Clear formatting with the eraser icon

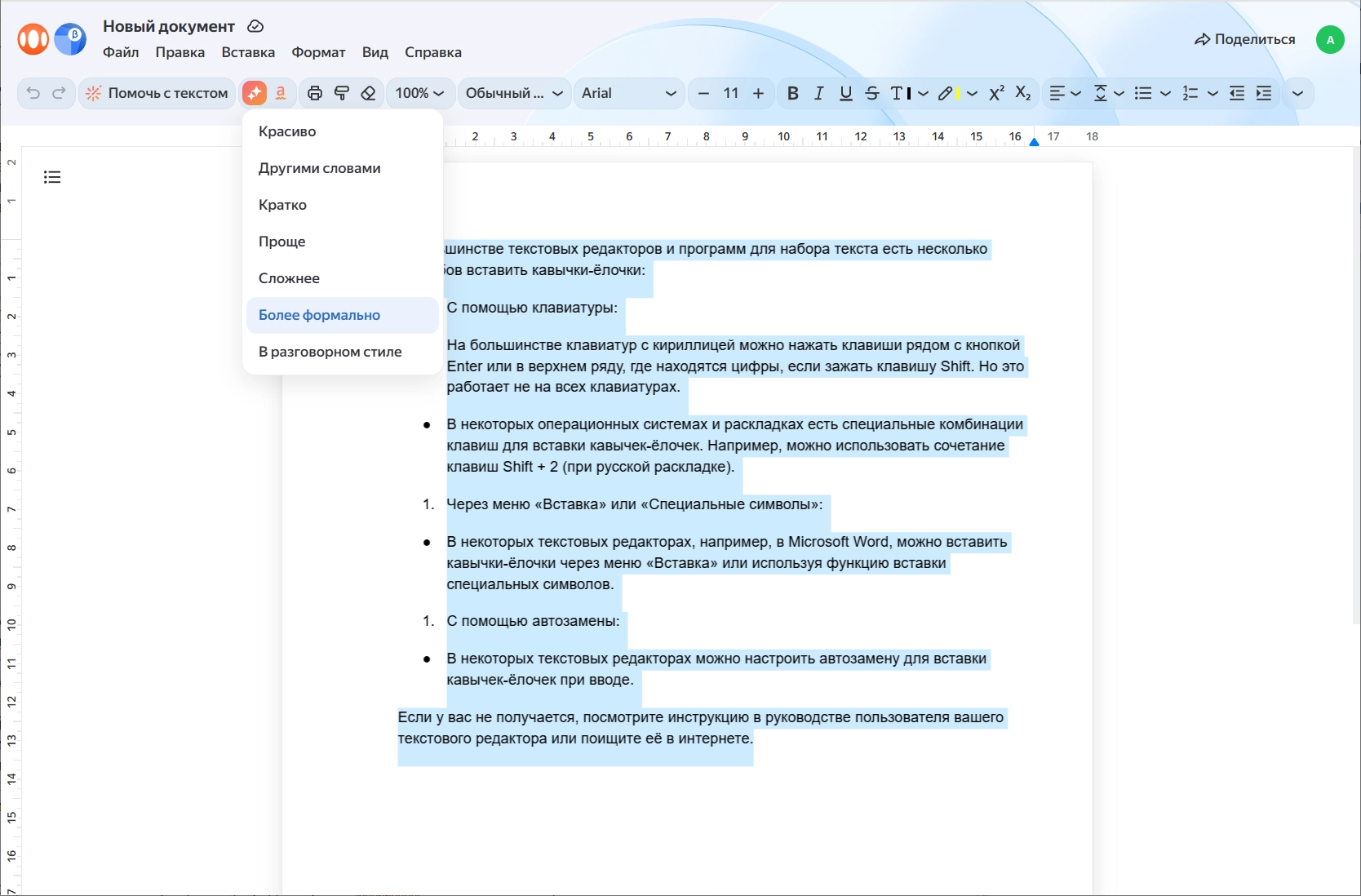pyautogui.click(x=368, y=93)
